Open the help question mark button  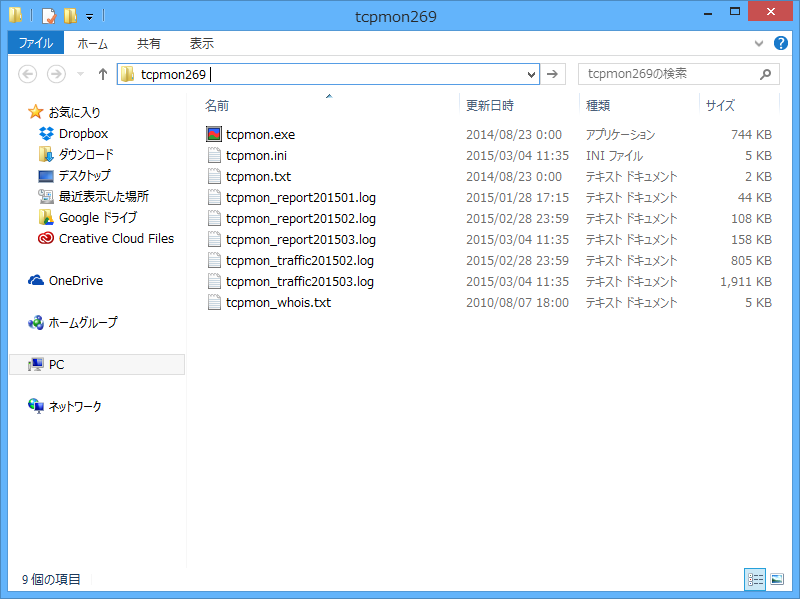pos(781,43)
